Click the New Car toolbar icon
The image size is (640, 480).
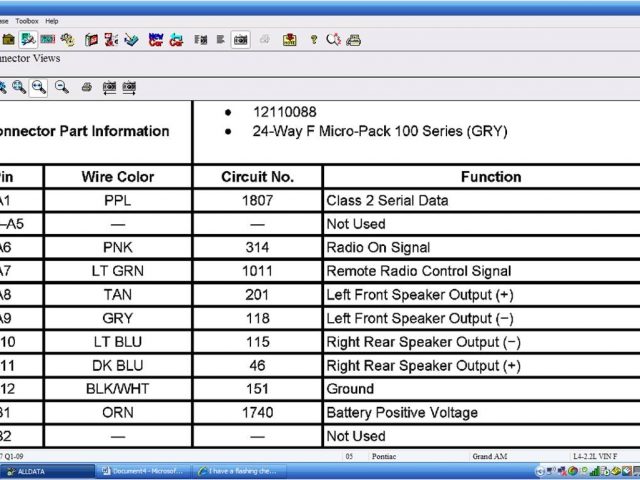[156, 40]
